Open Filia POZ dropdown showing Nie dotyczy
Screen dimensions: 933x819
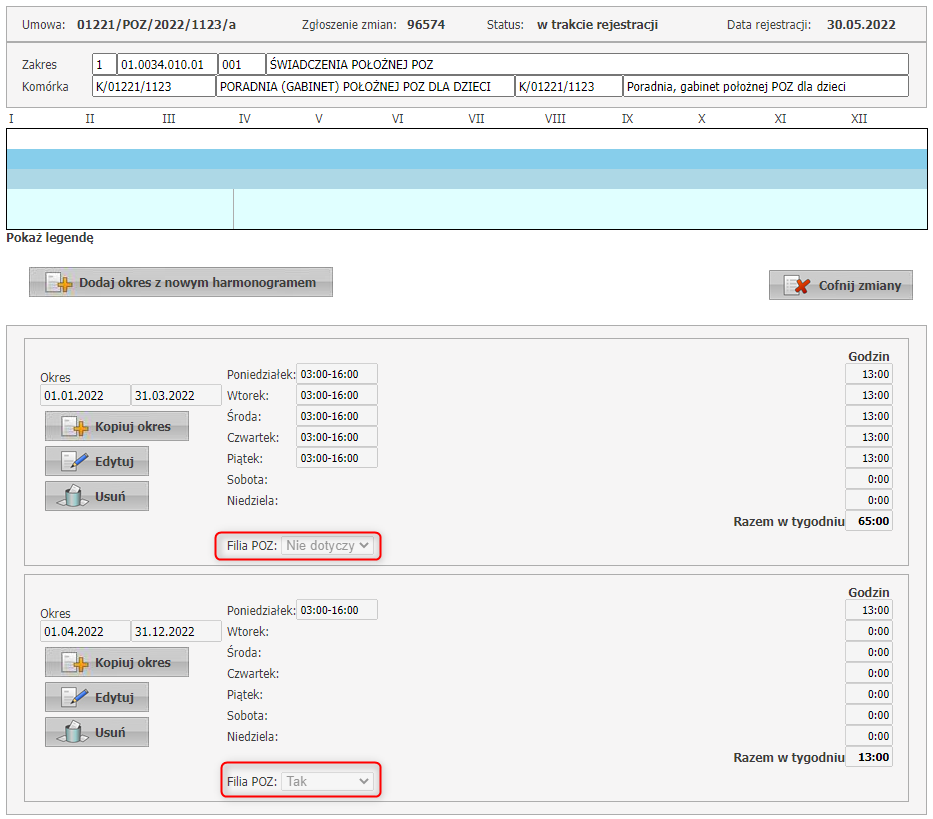point(328,546)
